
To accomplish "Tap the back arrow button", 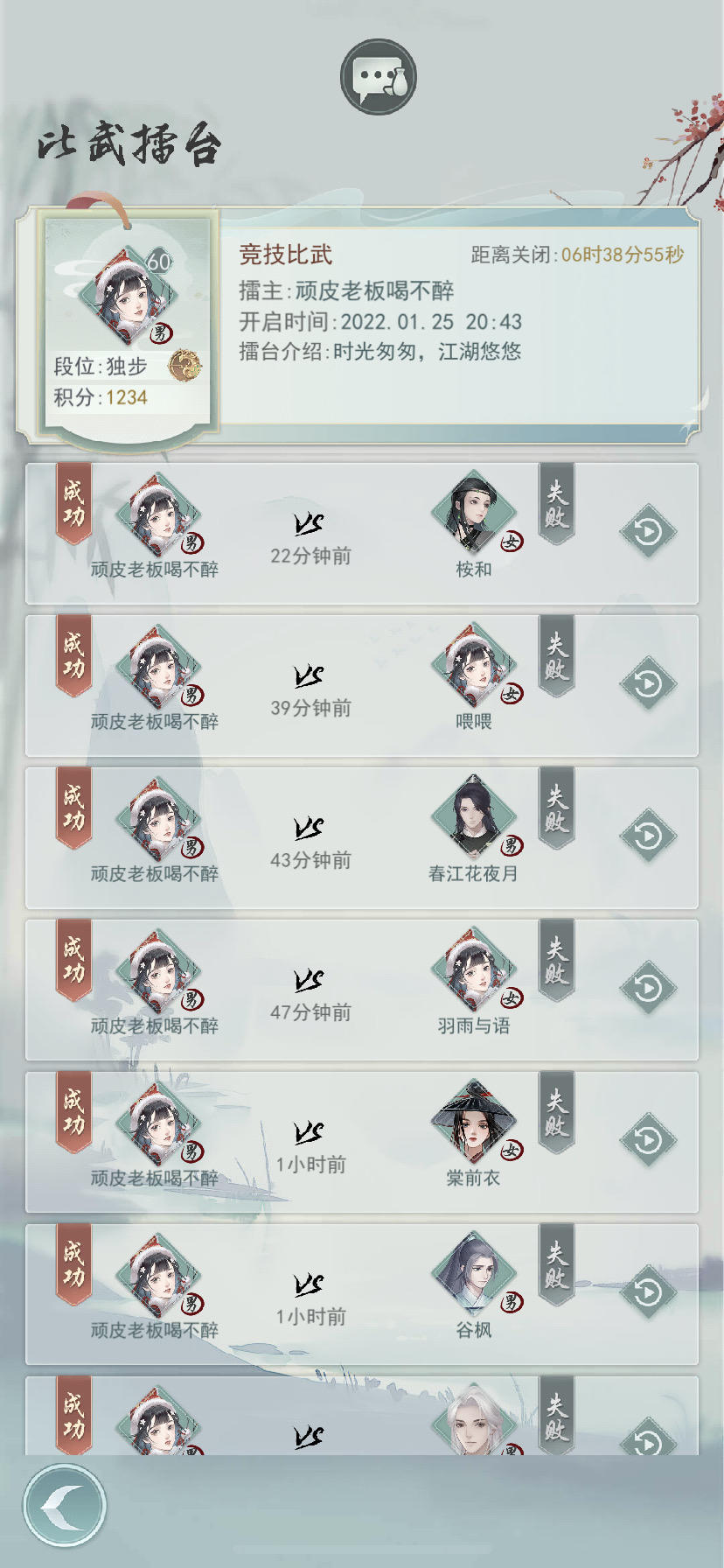I will [65, 1506].
